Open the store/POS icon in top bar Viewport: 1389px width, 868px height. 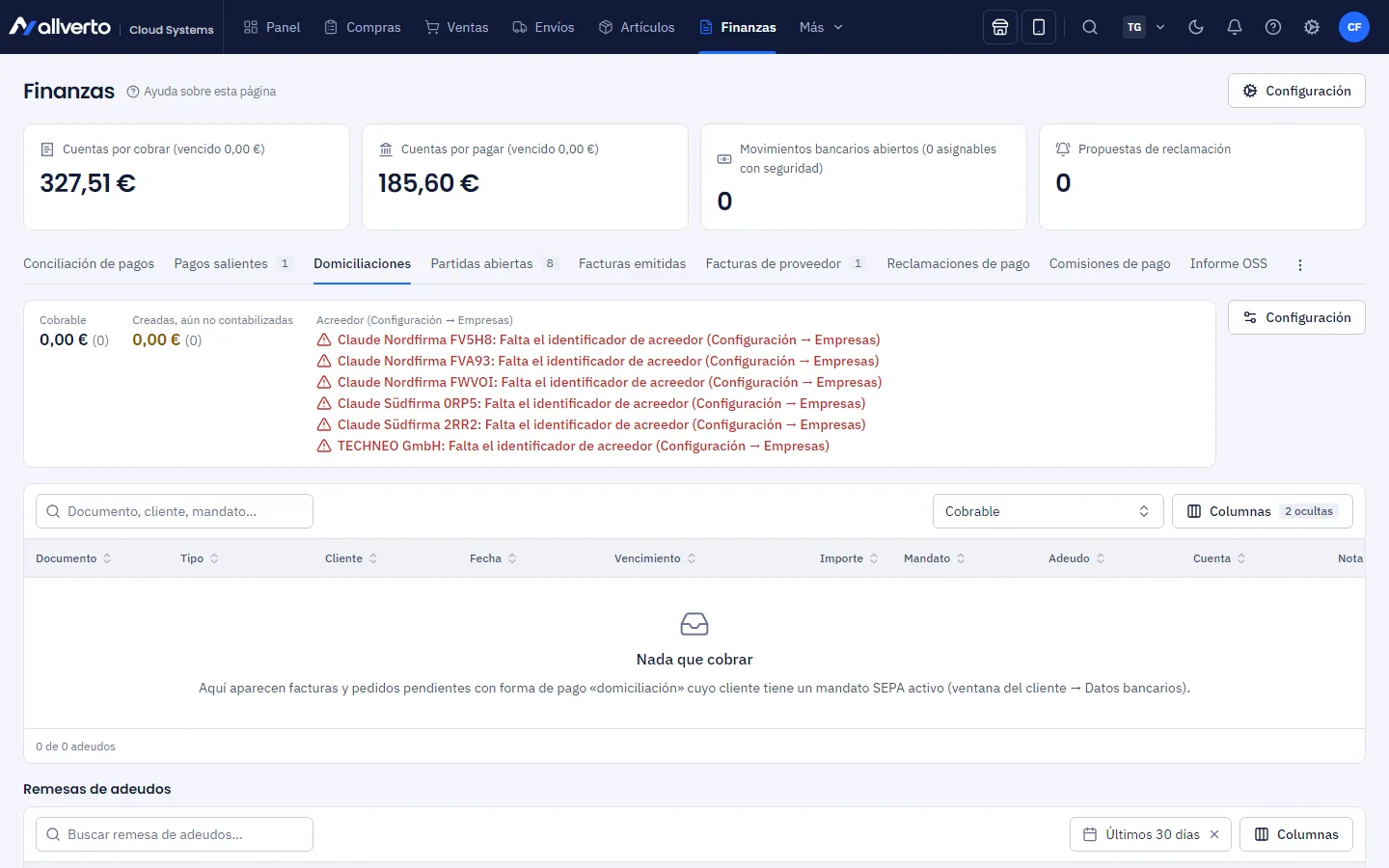point(1000,27)
